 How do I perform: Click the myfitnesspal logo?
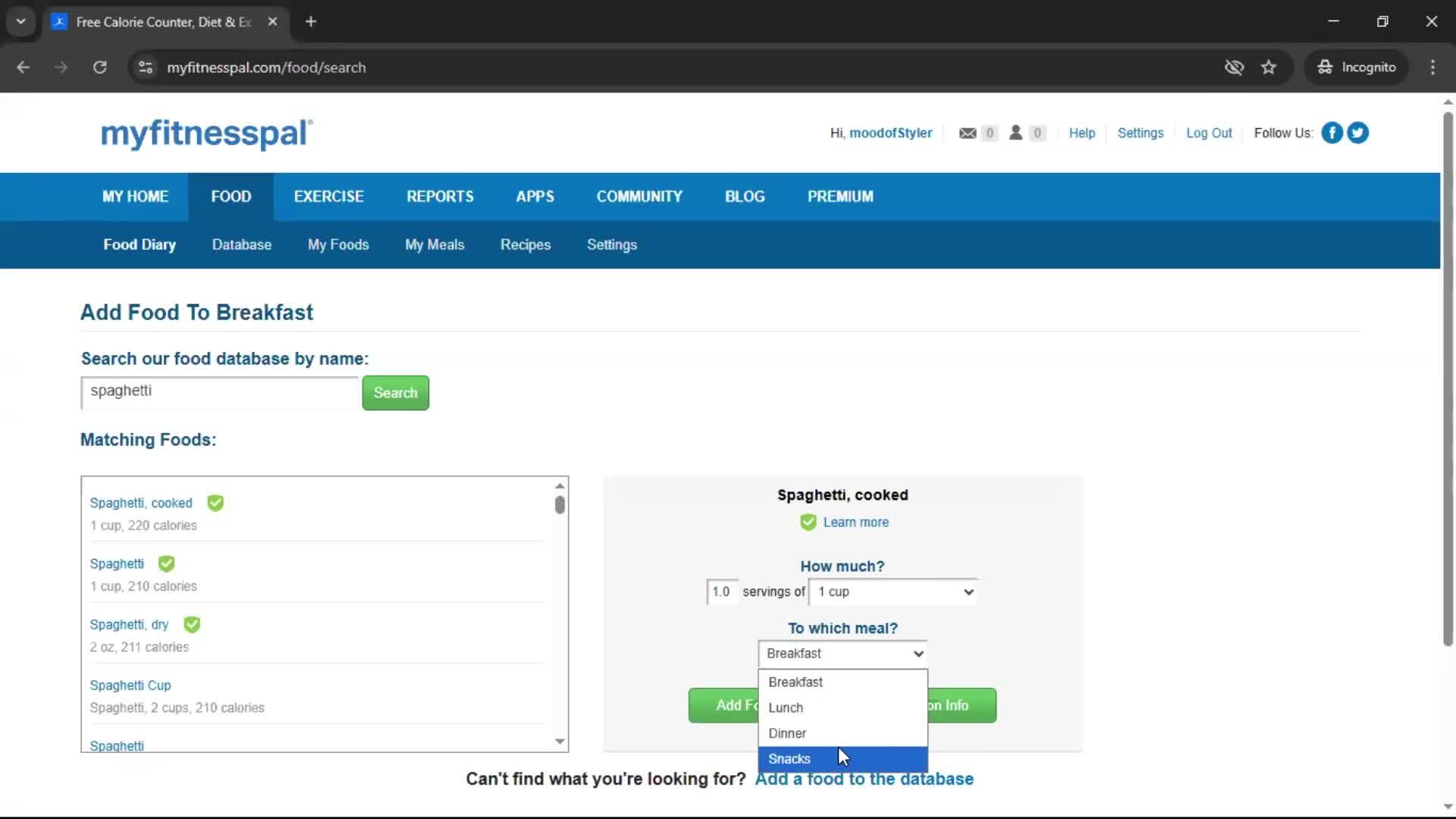[206, 133]
